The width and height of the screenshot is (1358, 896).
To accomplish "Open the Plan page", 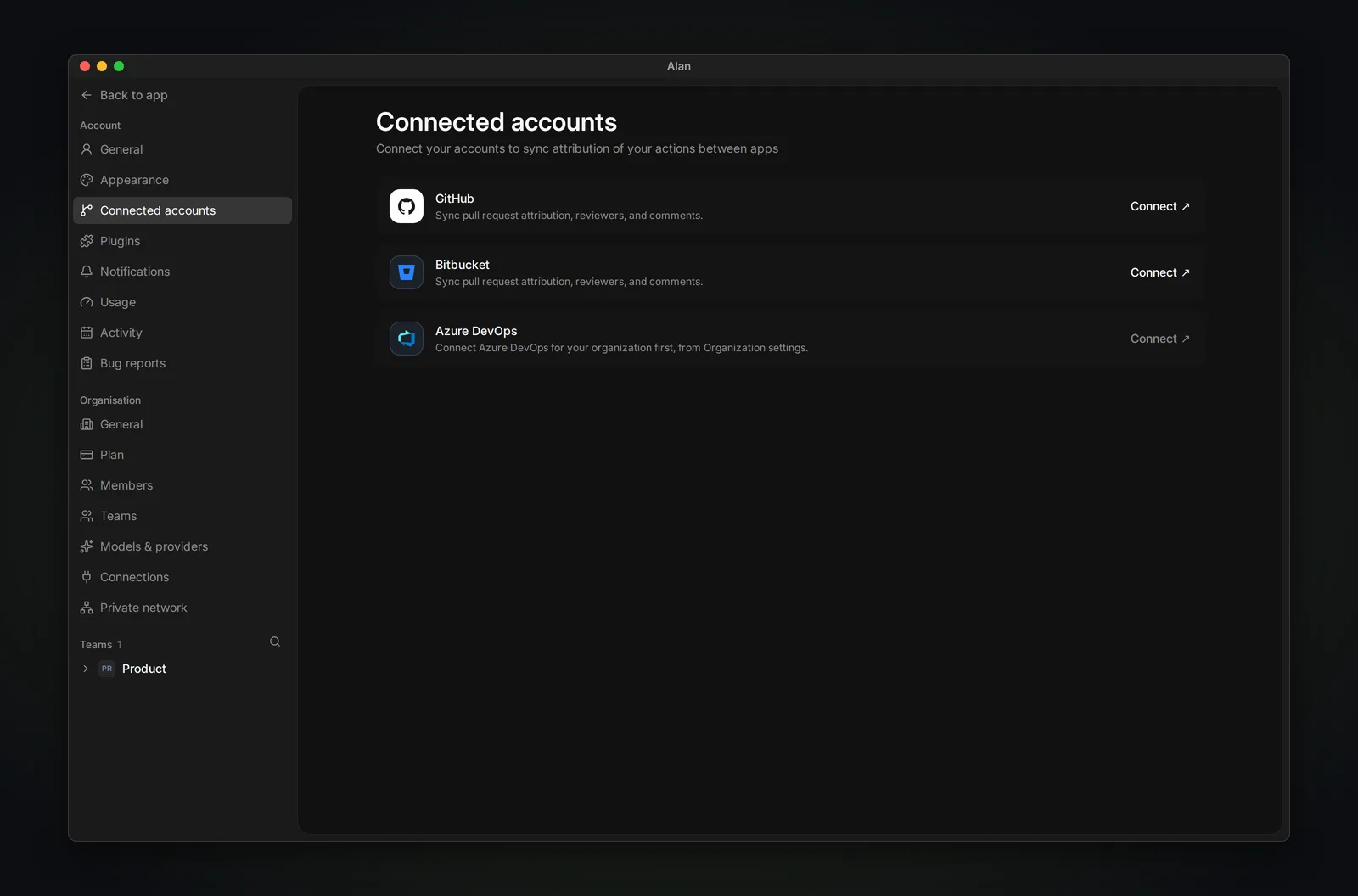I will pyautogui.click(x=182, y=455).
